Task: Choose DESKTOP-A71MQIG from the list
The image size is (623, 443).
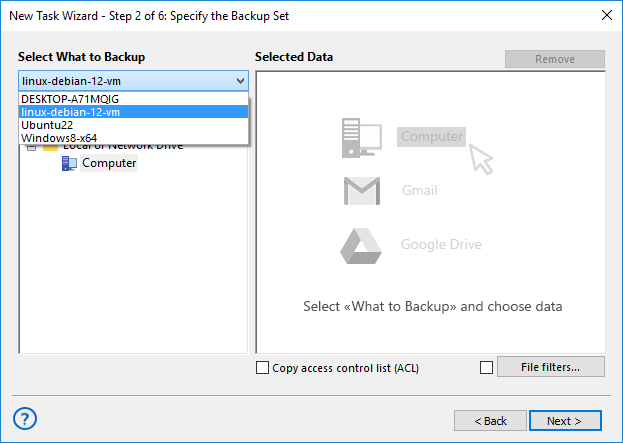Action: pyautogui.click(x=69, y=99)
